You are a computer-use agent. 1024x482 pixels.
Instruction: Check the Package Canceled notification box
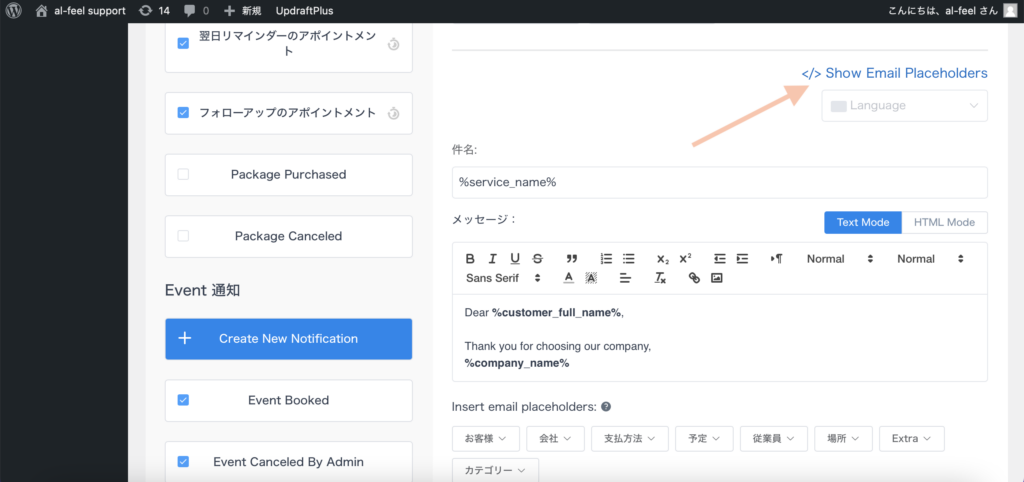pyautogui.click(x=183, y=236)
